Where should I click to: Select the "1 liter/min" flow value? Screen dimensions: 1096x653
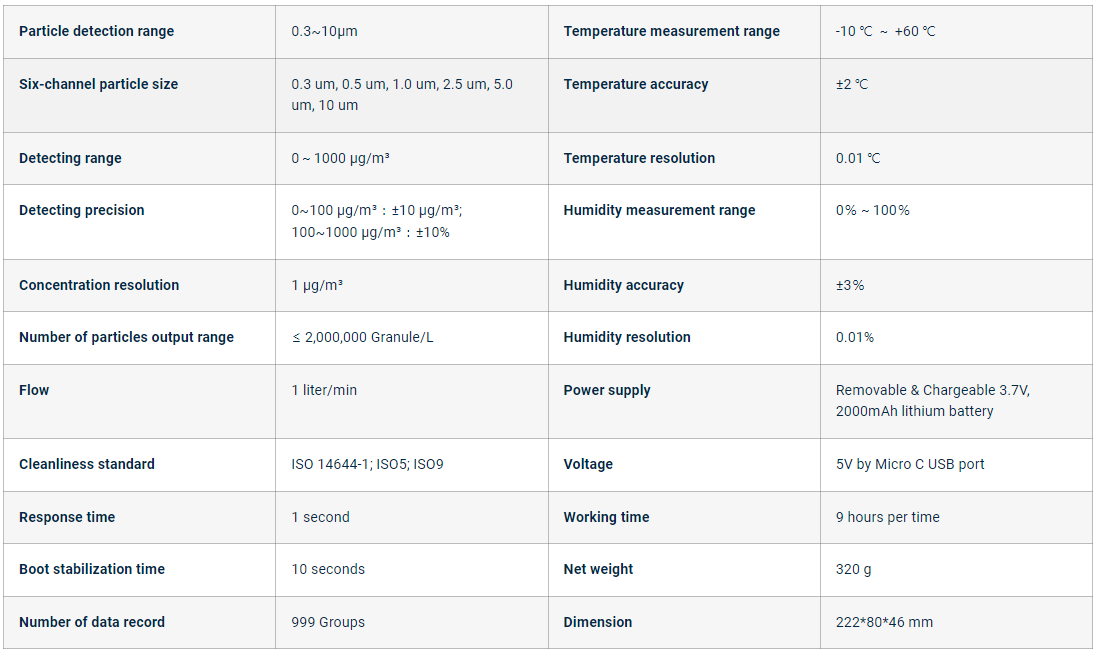click(324, 390)
